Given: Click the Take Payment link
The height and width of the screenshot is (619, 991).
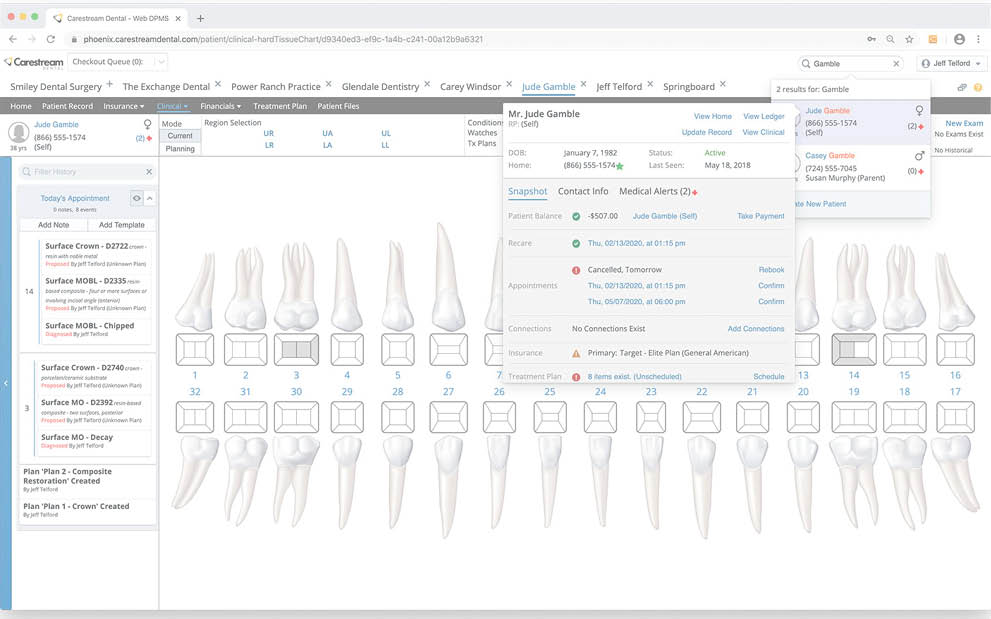Looking at the screenshot, I should 760,216.
